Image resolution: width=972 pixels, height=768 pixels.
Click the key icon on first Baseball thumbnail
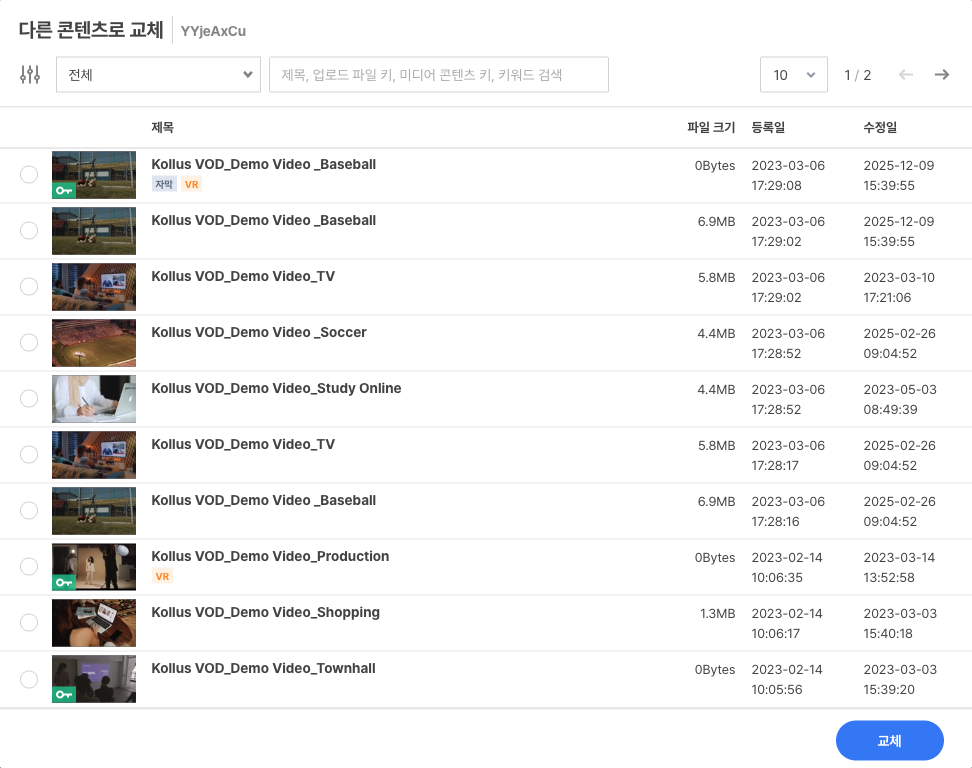coord(64,188)
